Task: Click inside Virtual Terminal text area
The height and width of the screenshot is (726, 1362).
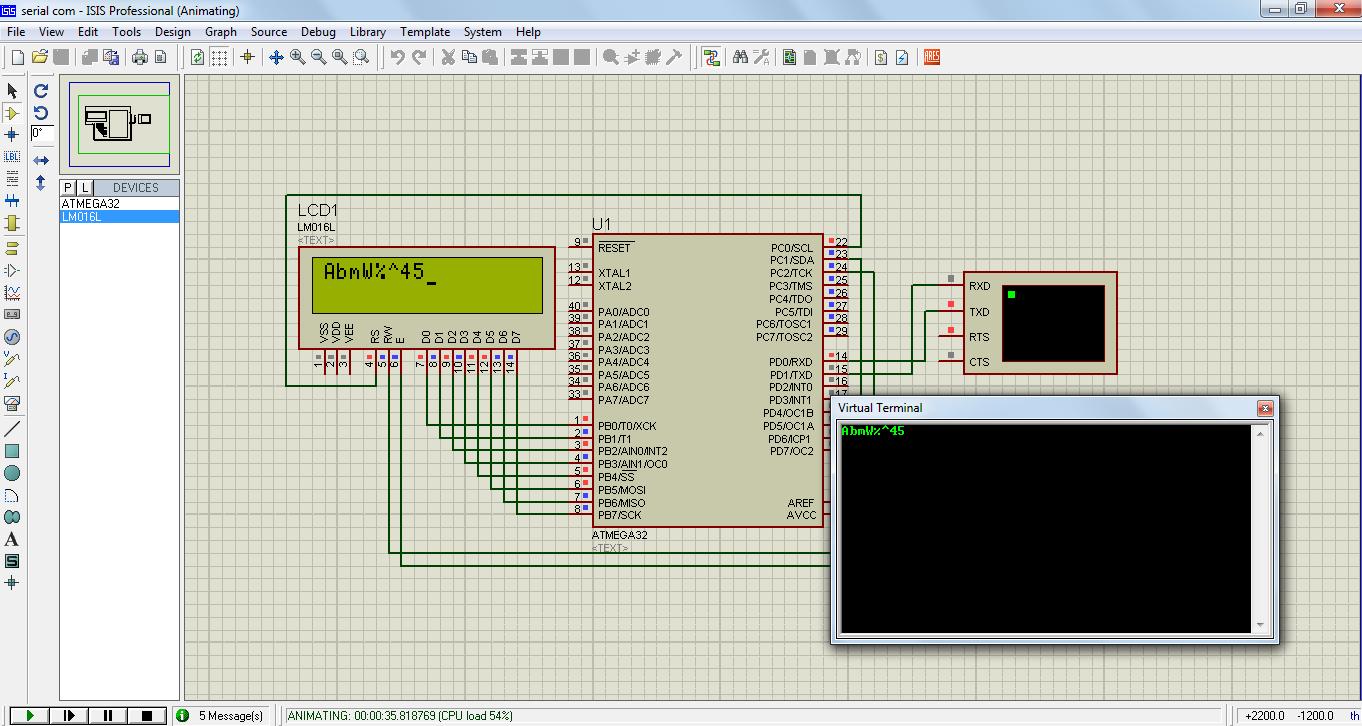Action: click(x=1046, y=528)
